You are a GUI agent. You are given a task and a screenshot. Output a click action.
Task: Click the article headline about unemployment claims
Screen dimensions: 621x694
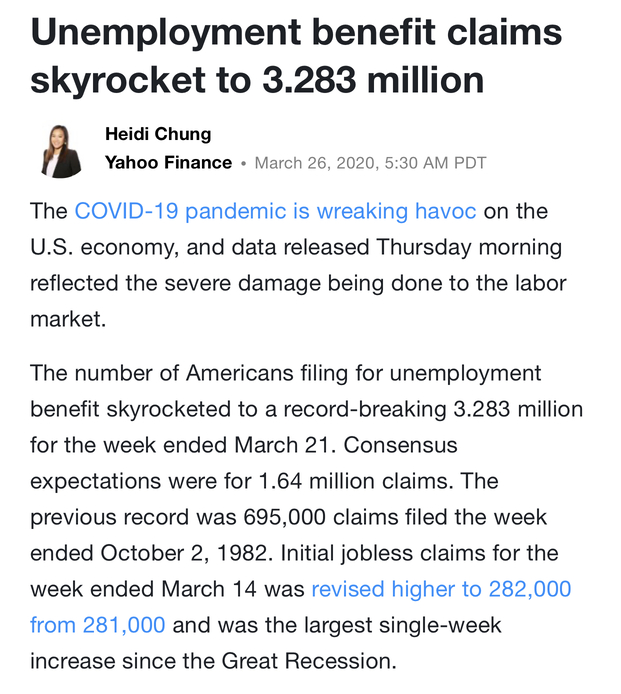click(x=296, y=55)
